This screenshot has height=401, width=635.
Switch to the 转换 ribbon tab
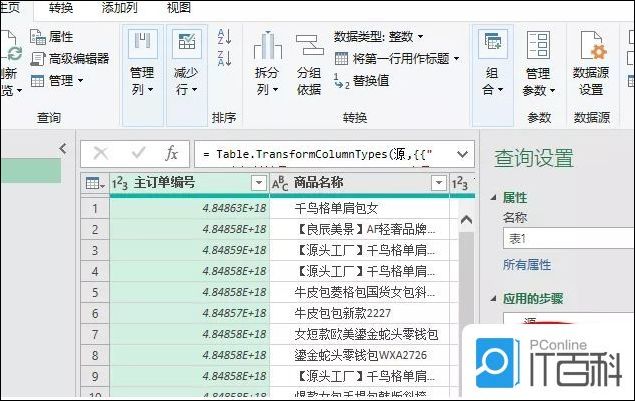(x=60, y=8)
